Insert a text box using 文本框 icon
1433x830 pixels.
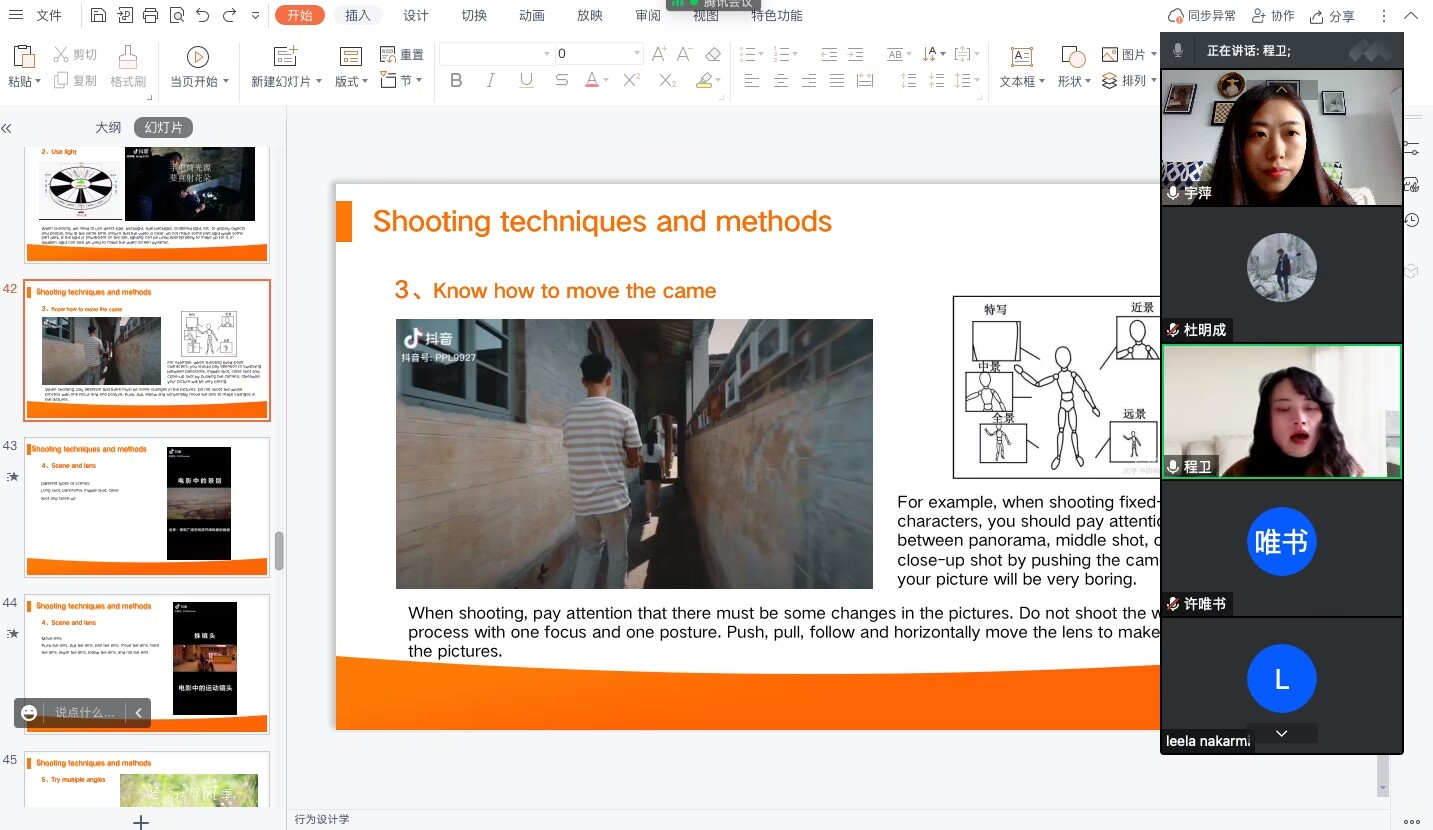pos(1021,58)
